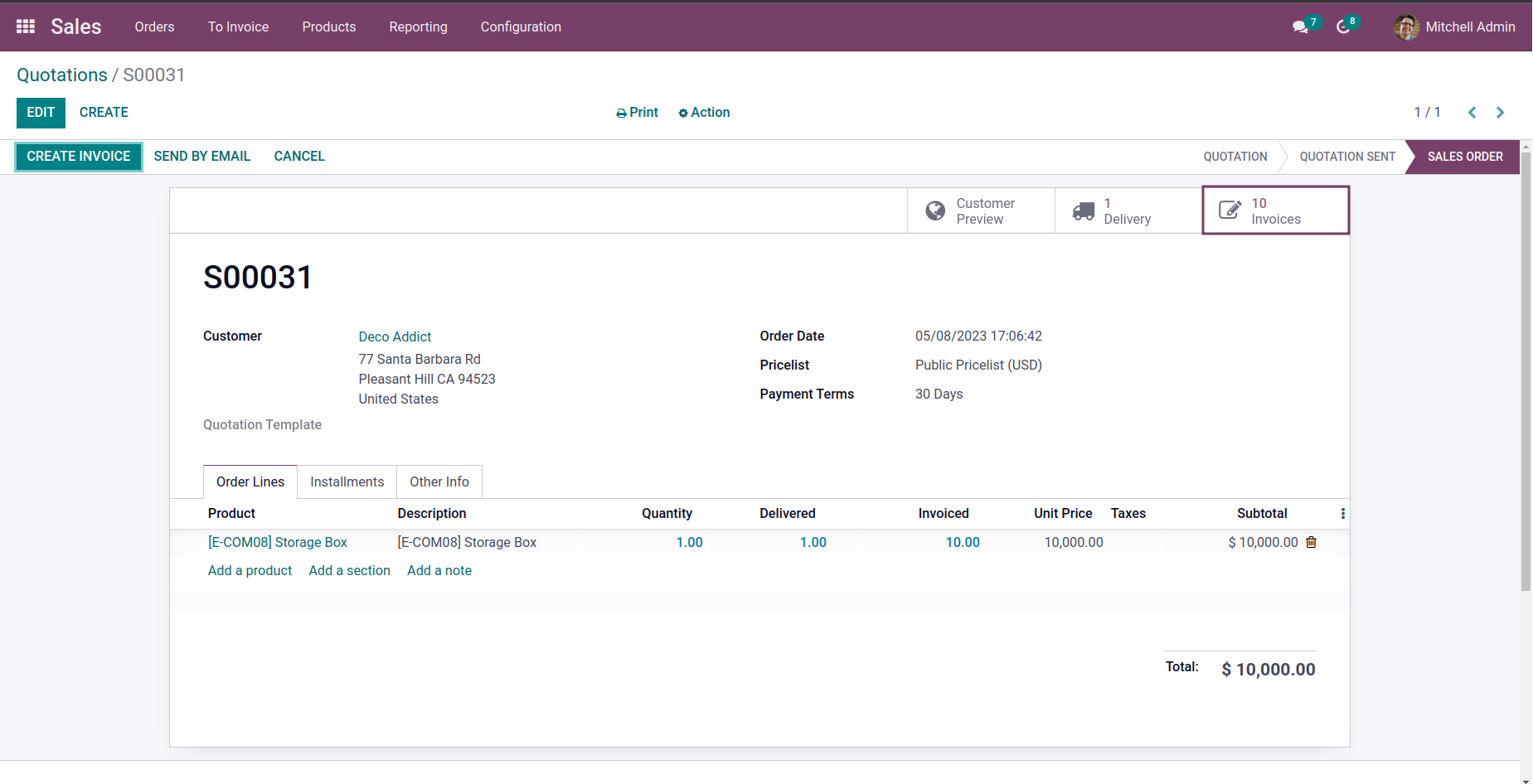
Task: Go to the previous record arrow
Action: click(1472, 113)
